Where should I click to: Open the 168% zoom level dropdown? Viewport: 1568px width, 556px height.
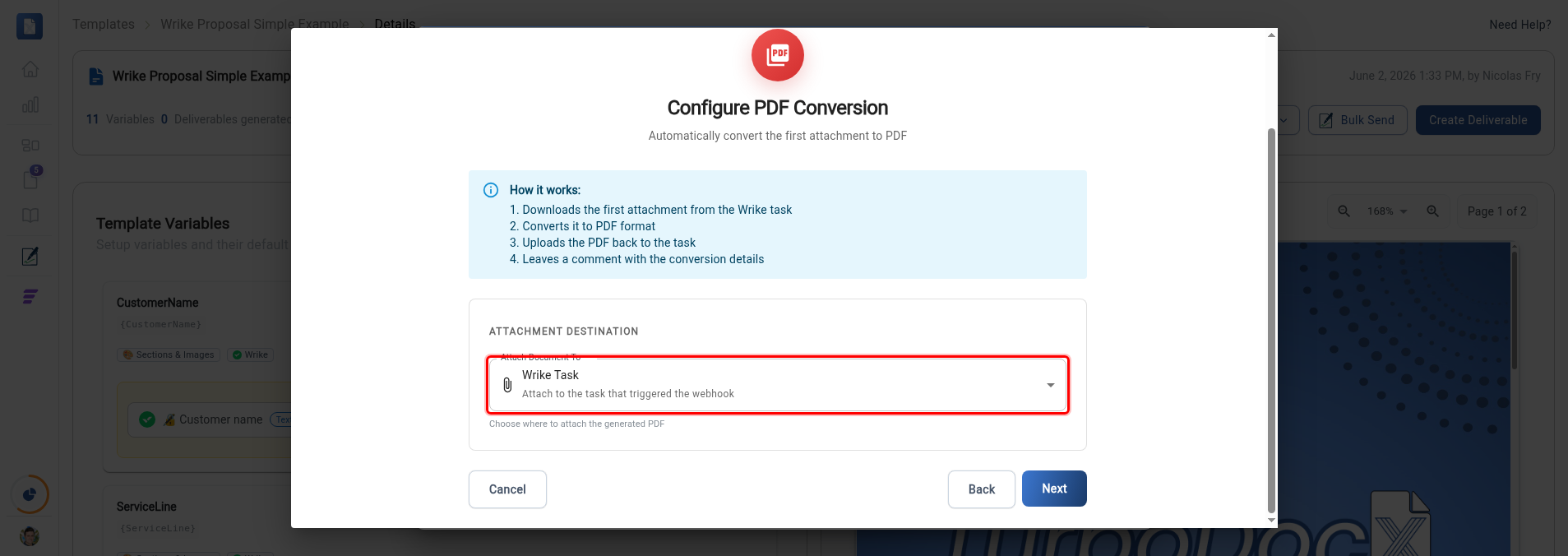pyautogui.click(x=1387, y=211)
